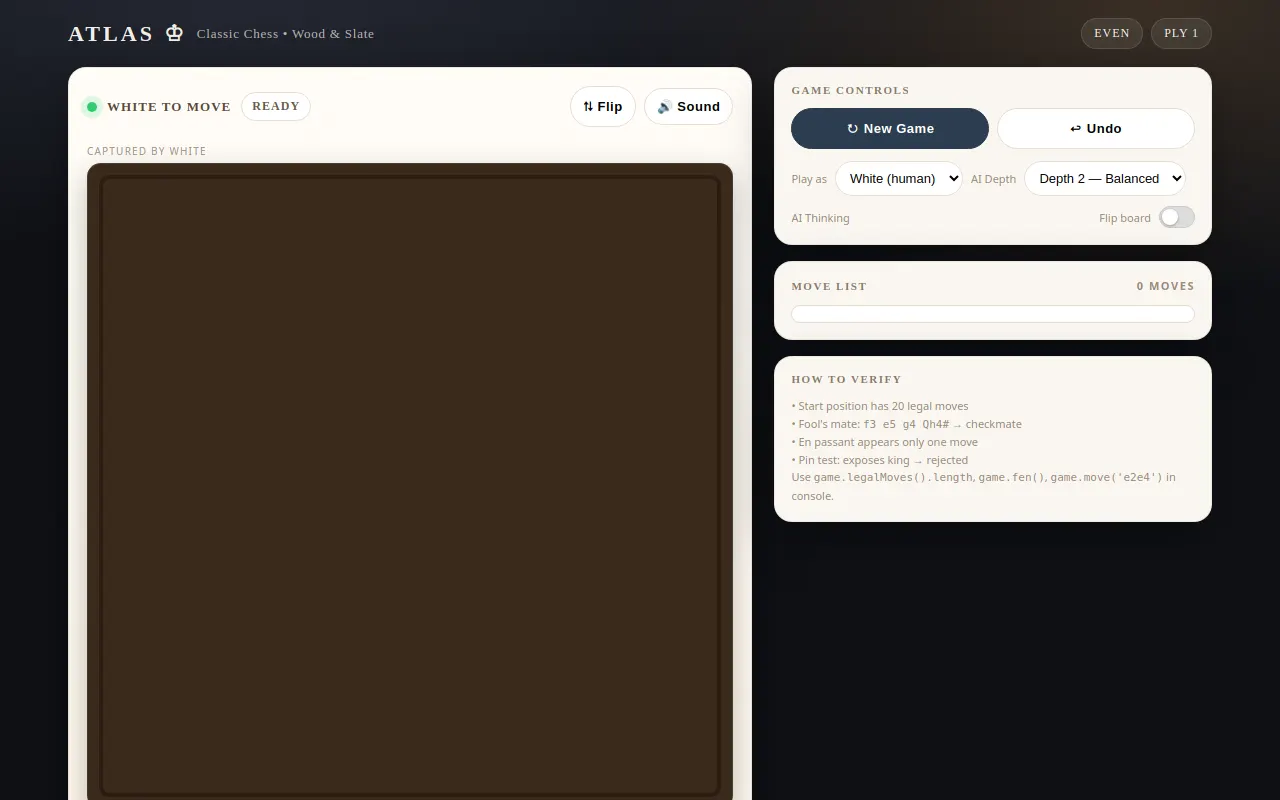Click the empty chess board area
1280x800 pixels.
(410, 485)
